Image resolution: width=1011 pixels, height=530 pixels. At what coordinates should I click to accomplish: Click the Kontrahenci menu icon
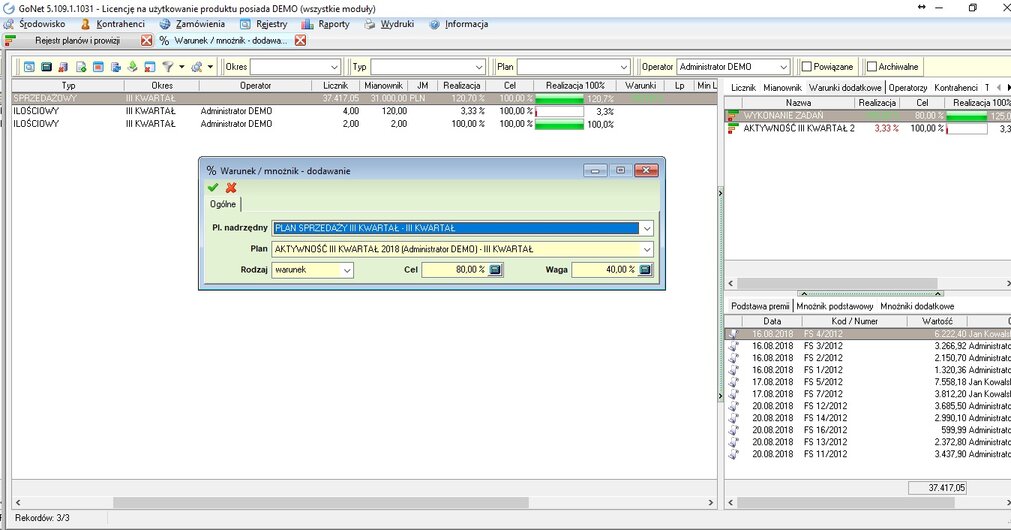86,24
